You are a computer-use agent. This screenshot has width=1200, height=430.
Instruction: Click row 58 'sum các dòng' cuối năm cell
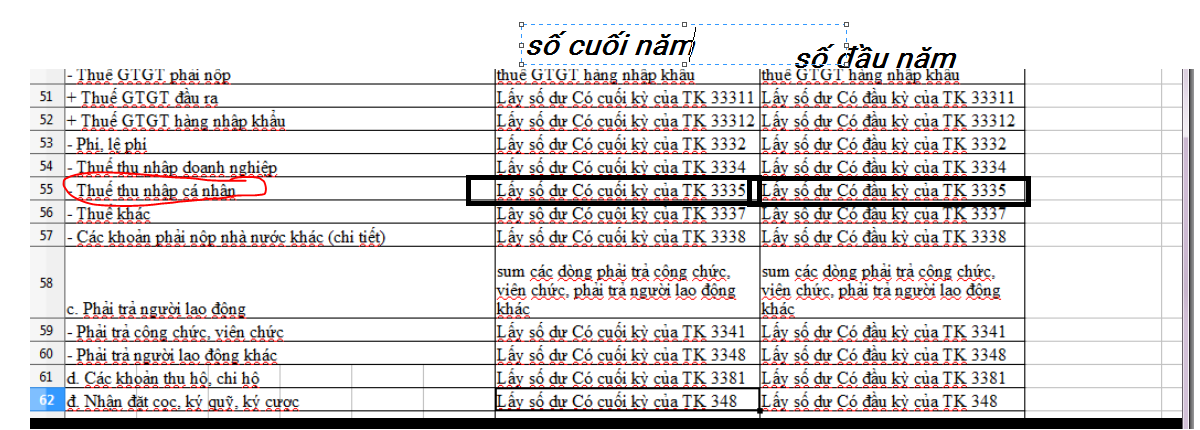coord(627,284)
